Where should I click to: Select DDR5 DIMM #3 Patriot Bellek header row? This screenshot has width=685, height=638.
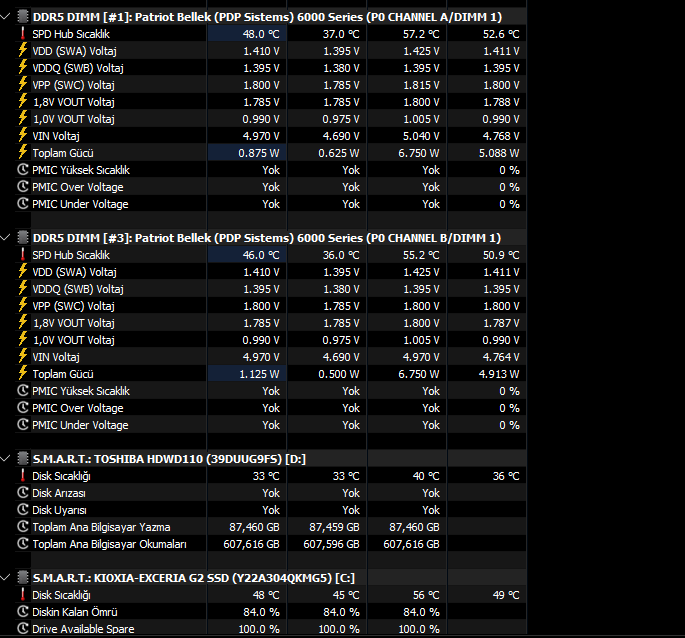coord(266,238)
